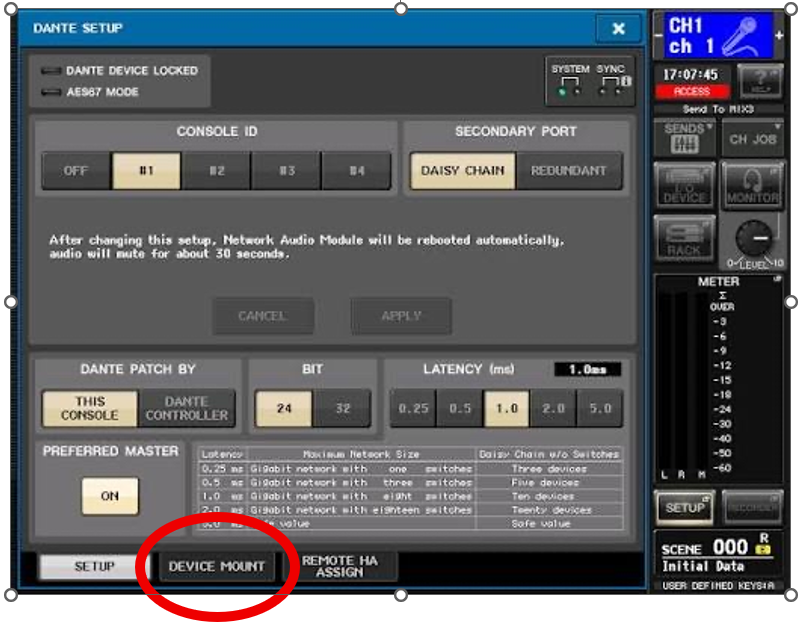
Task: Open the RECORDER panel
Action: tap(753, 508)
